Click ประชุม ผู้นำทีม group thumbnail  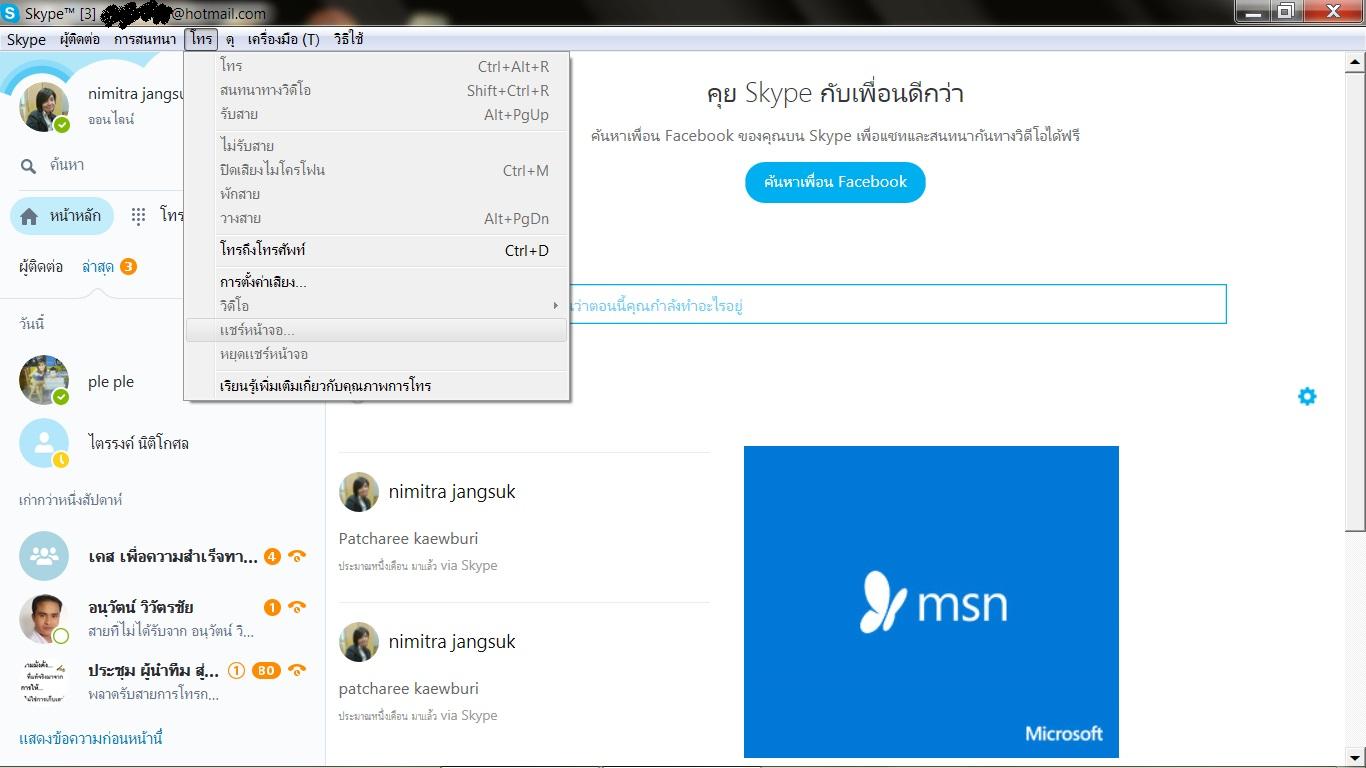[x=44, y=681]
